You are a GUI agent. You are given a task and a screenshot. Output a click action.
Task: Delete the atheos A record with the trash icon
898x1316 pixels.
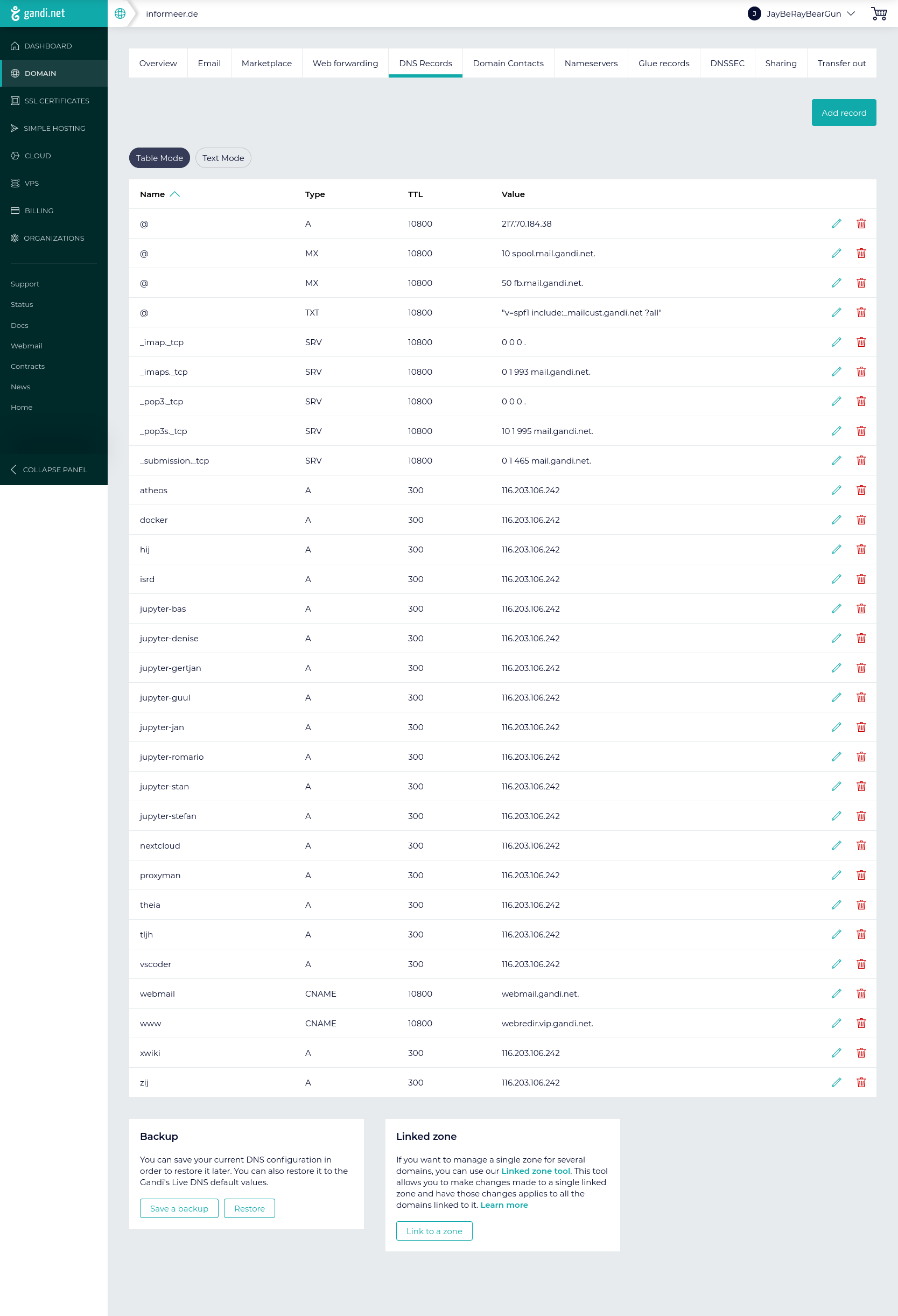coord(861,490)
